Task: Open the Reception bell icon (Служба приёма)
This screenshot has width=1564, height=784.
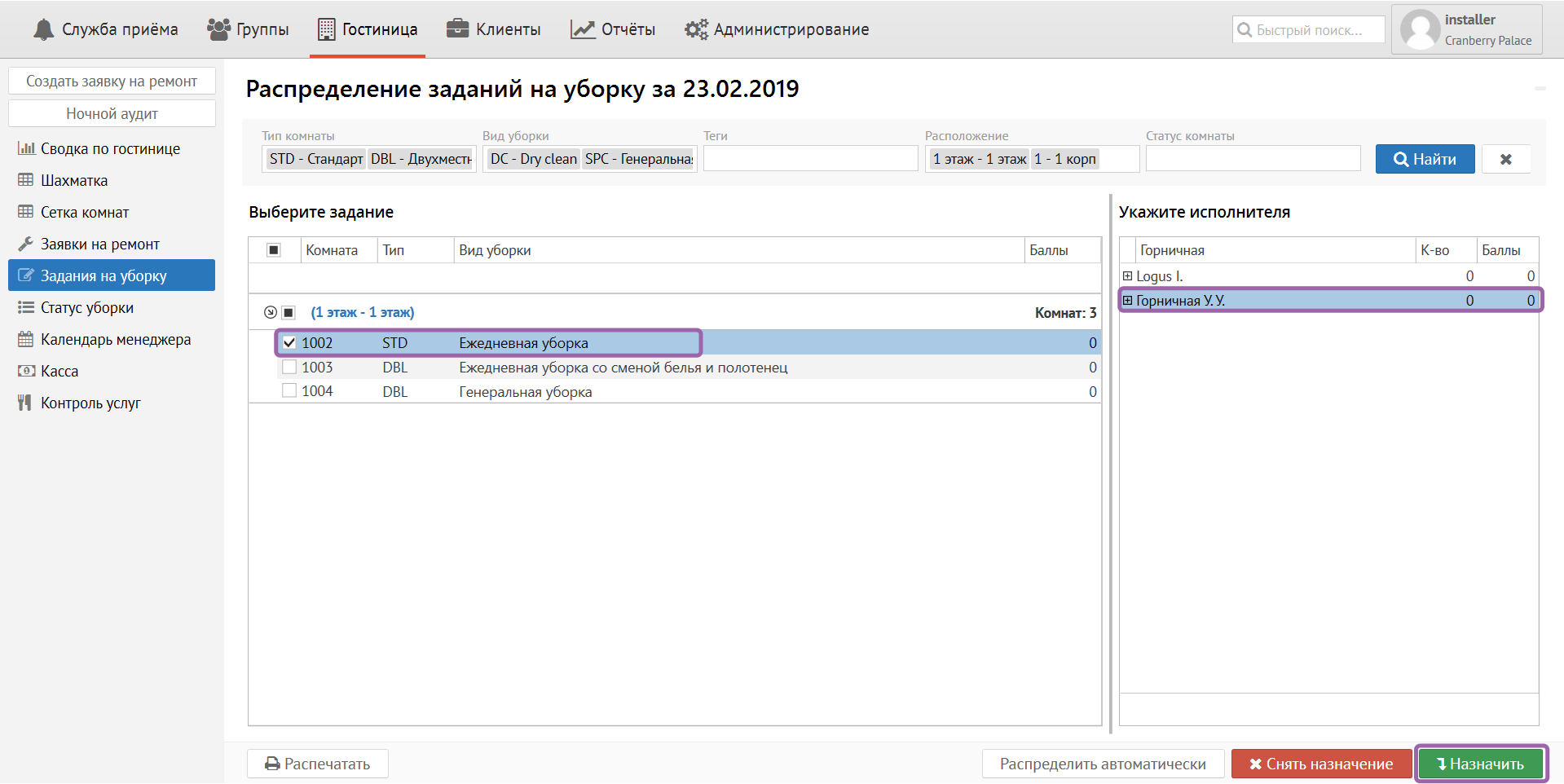Action: (x=43, y=30)
